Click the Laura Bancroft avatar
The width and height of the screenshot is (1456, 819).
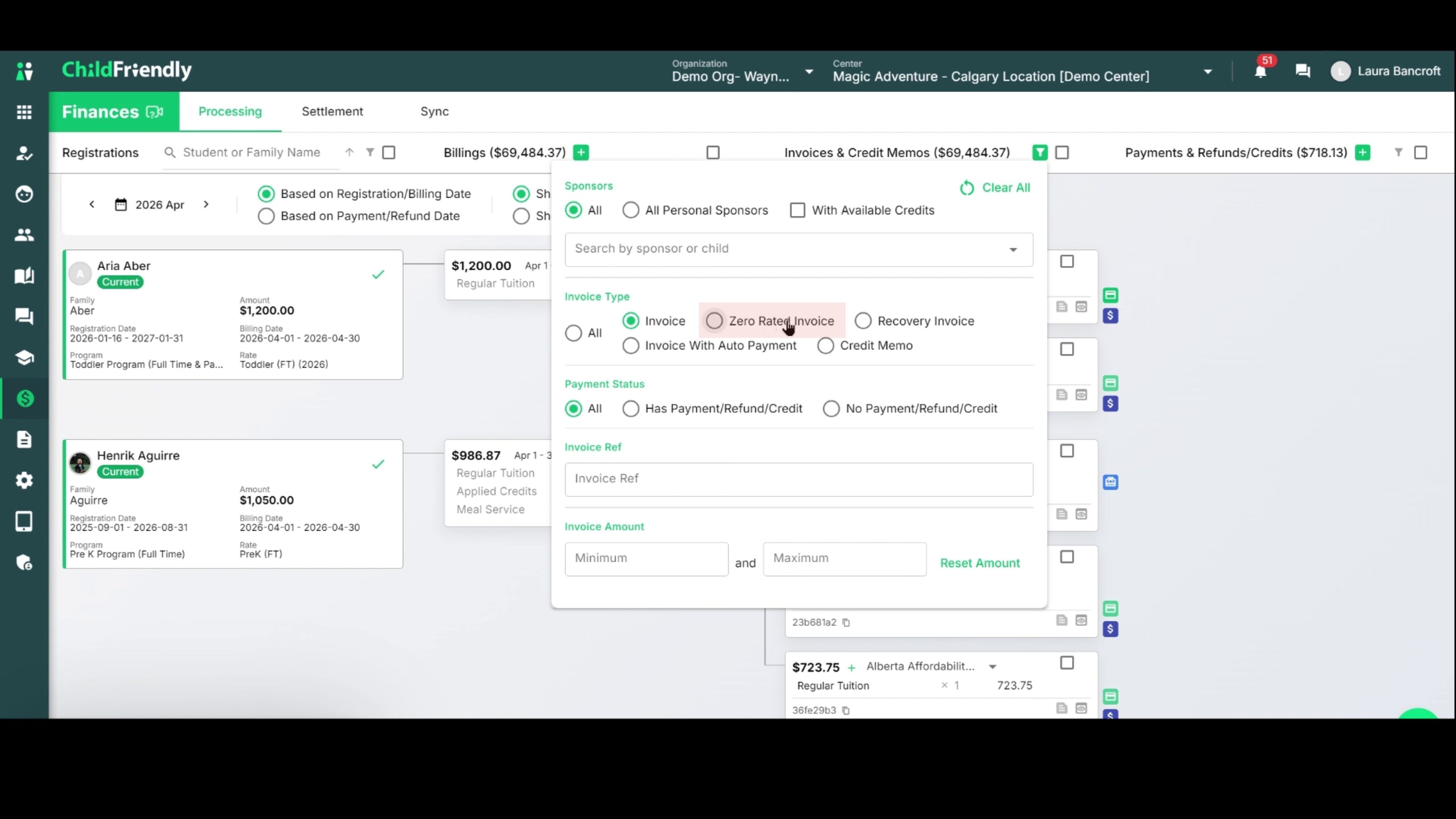pos(1341,71)
